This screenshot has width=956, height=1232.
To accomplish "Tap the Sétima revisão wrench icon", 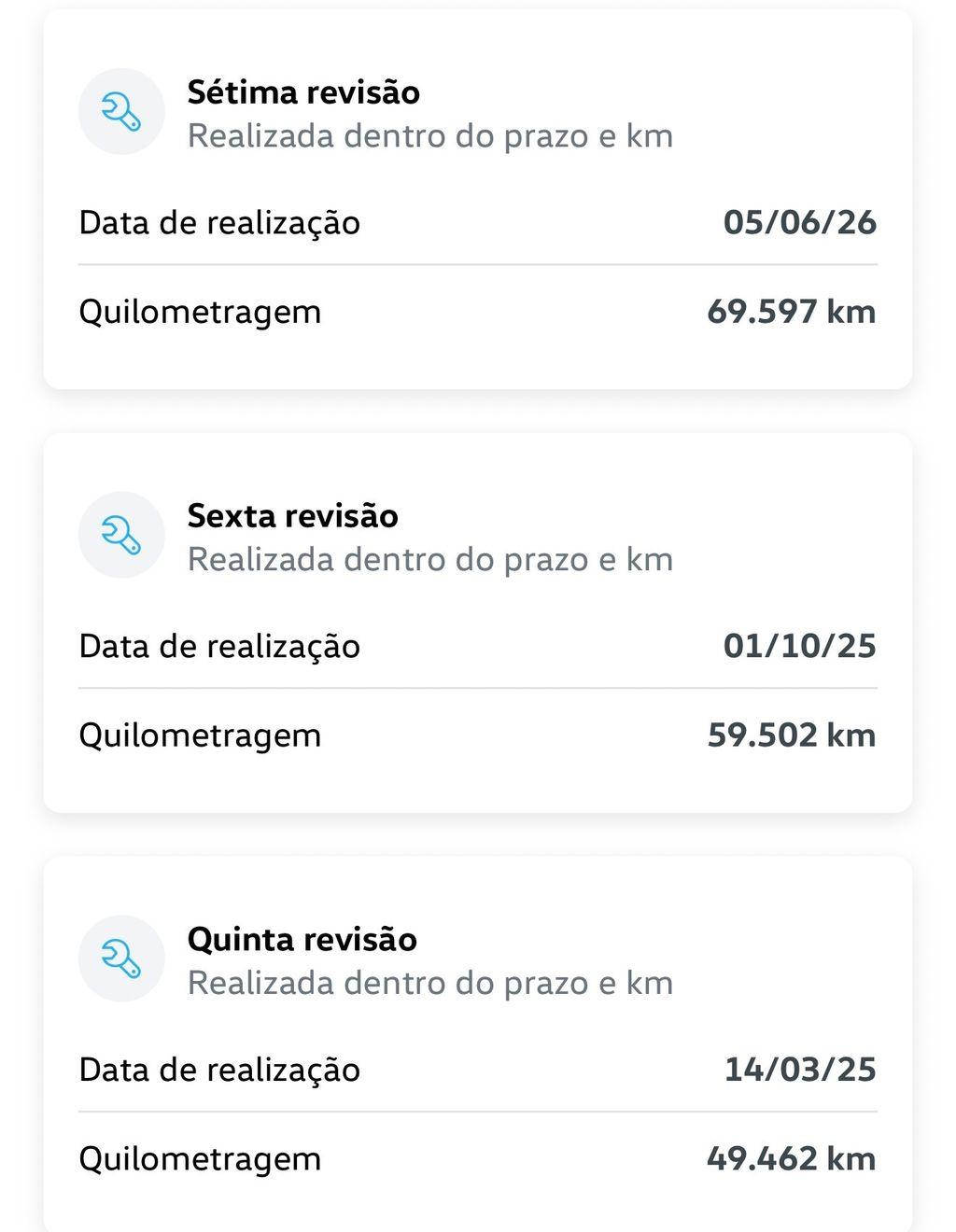I will pos(121,111).
